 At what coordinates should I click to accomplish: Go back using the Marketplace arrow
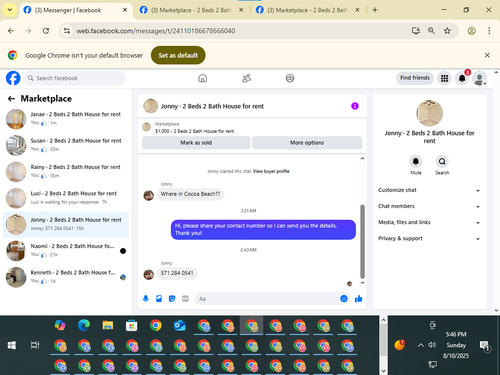coord(11,99)
